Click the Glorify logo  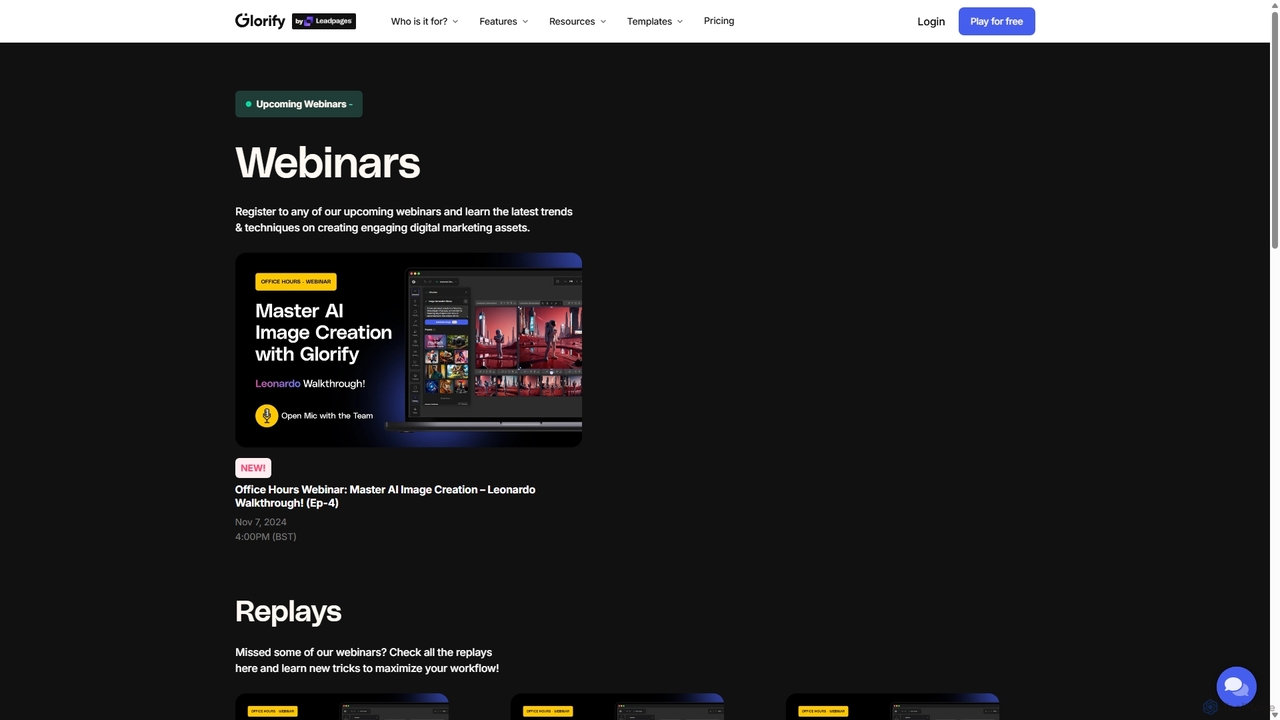tap(260, 21)
